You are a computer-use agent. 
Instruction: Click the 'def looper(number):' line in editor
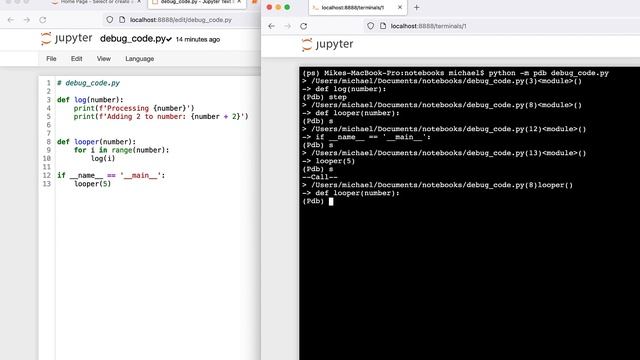coord(96,142)
